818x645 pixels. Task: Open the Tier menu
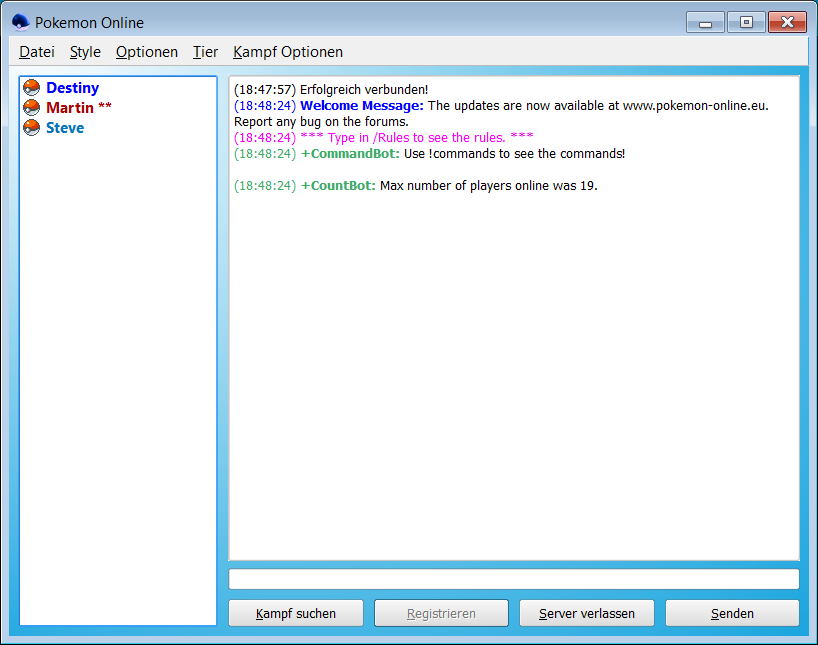coord(205,52)
